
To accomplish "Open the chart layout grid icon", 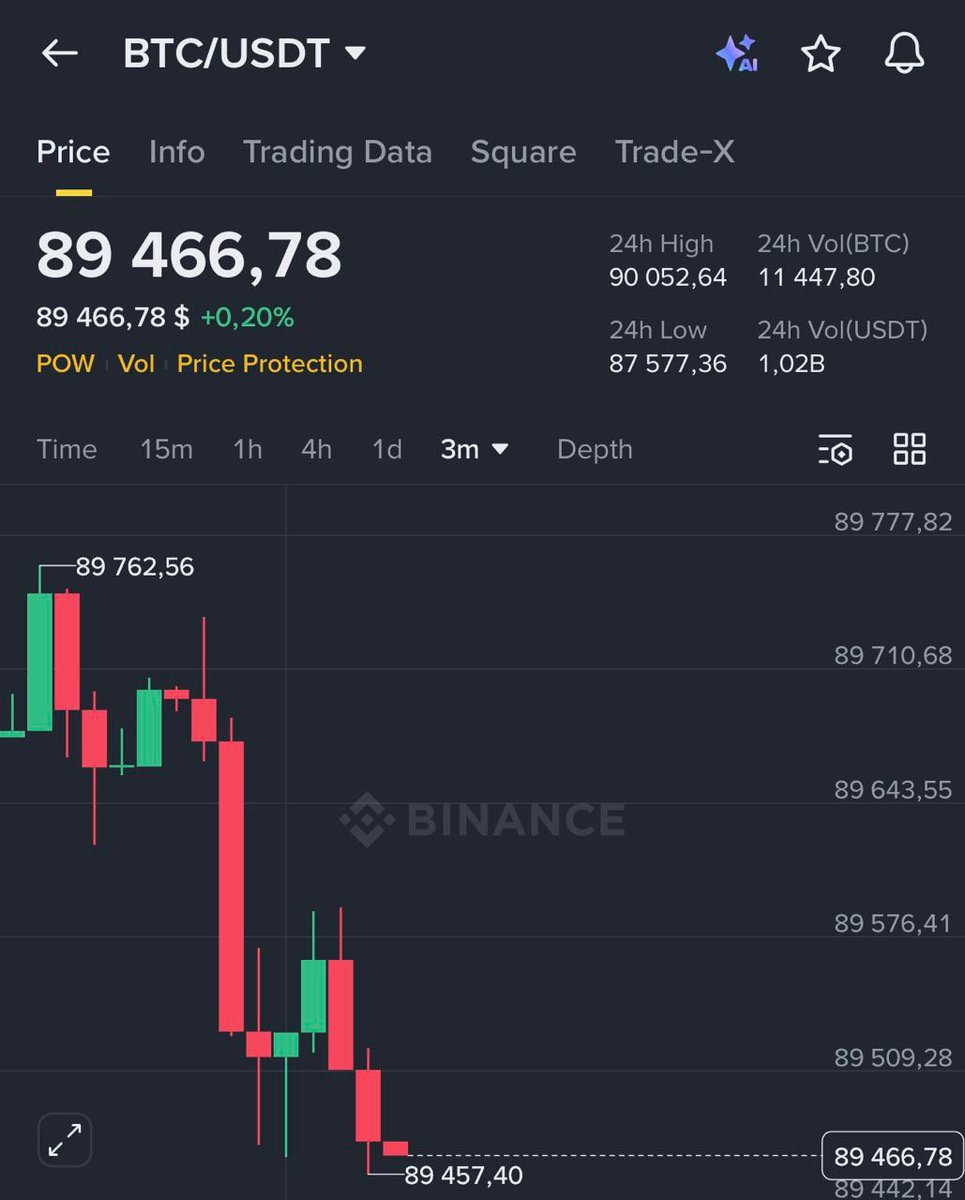I will pos(909,450).
